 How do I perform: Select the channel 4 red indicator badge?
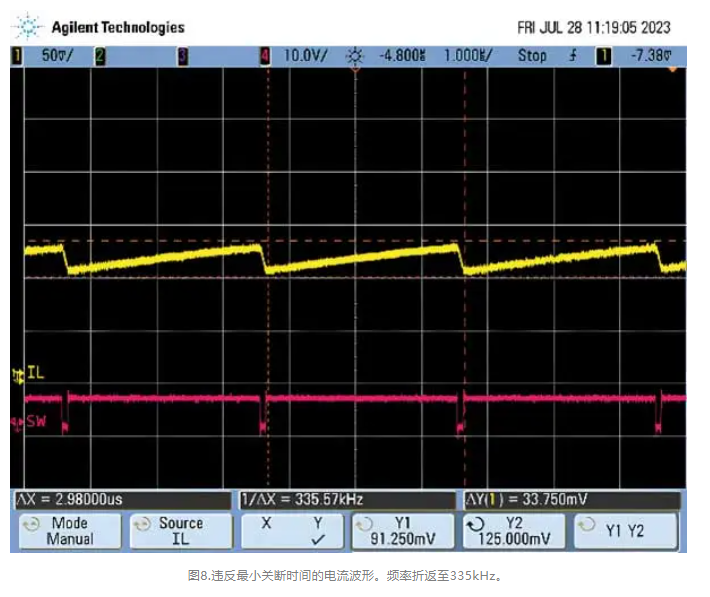[x=265, y=56]
